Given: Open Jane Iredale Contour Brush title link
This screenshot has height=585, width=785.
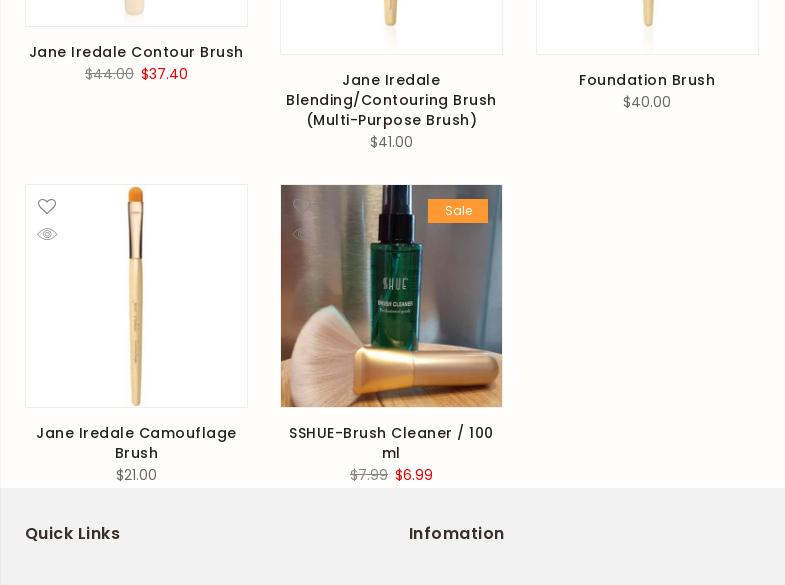Looking at the screenshot, I should point(136,52).
